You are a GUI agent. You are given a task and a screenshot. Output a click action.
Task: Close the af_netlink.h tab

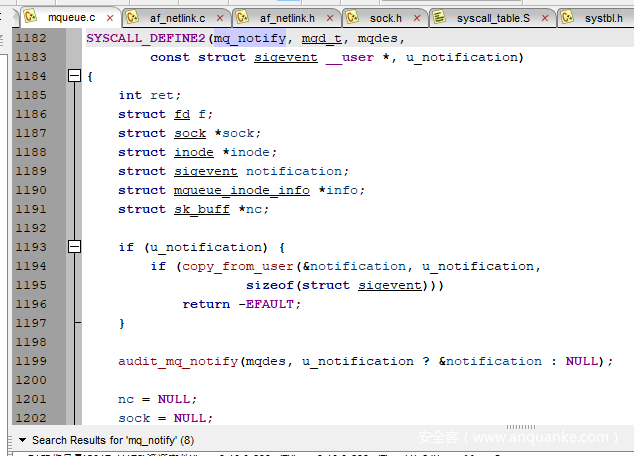point(328,18)
